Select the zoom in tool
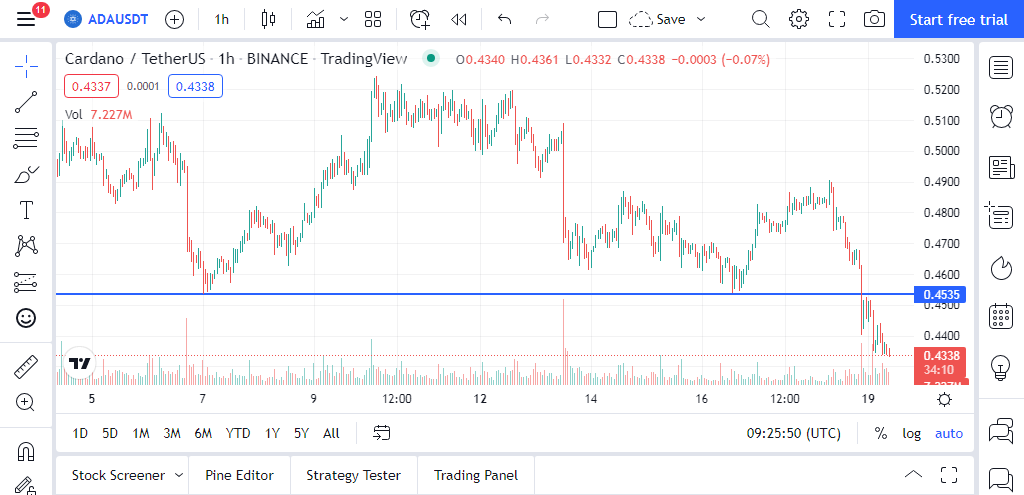 point(26,402)
